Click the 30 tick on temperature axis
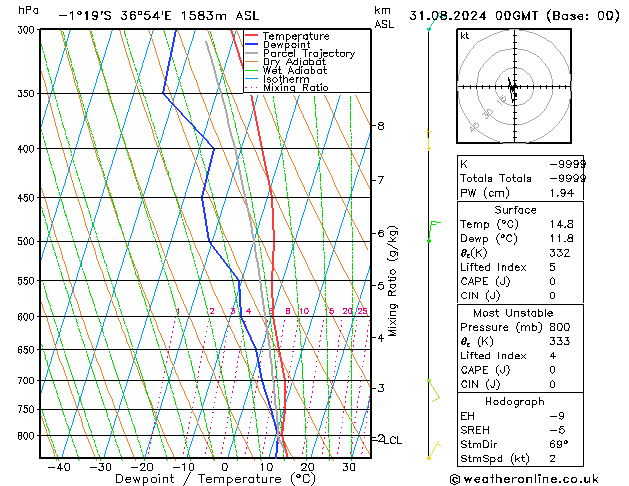 coord(349,467)
